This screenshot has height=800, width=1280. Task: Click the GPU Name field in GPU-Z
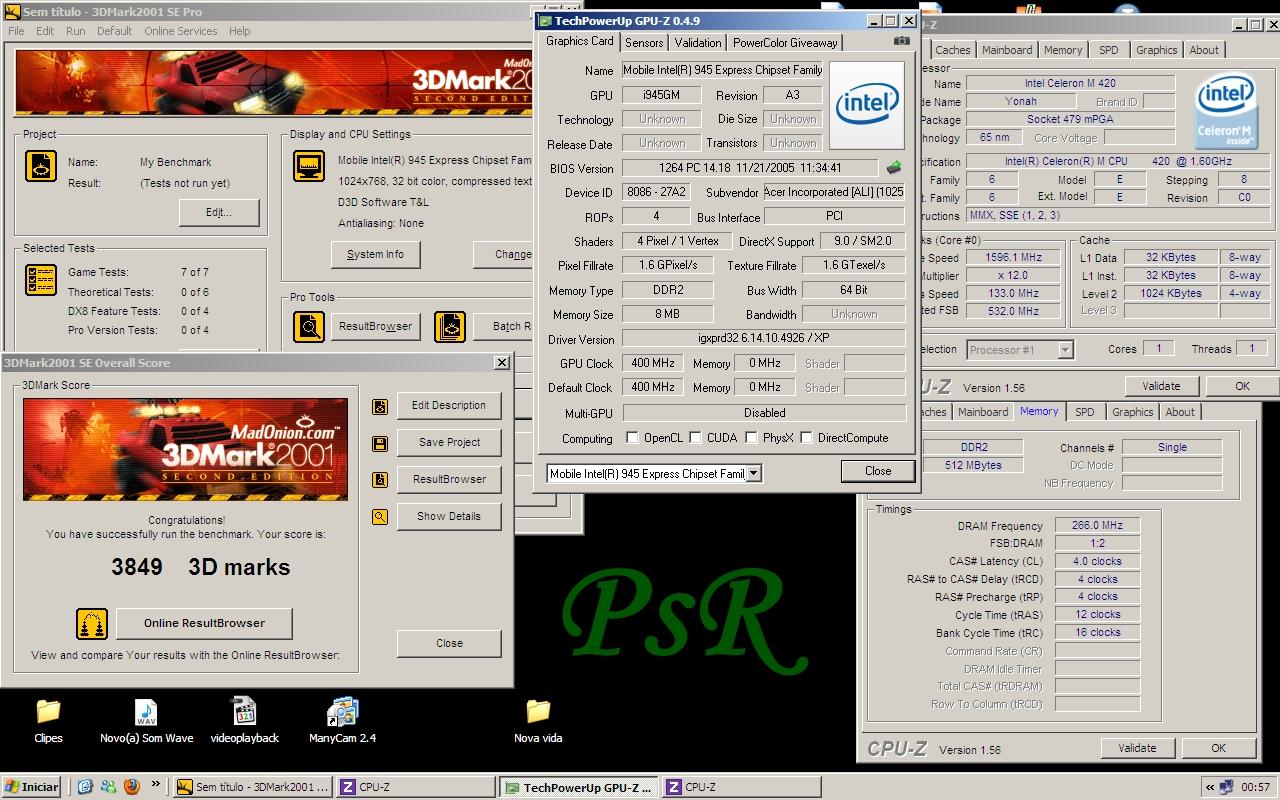pyautogui.click(x=723, y=70)
